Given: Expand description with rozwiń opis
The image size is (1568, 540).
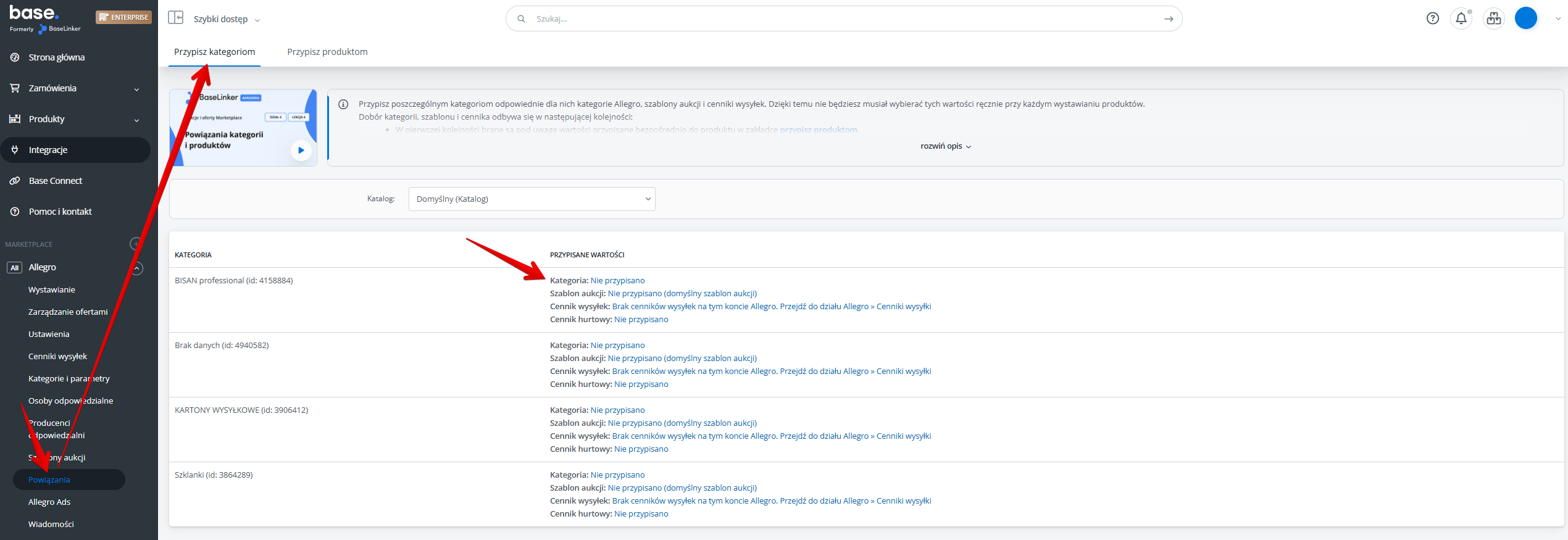Looking at the screenshot, I should 945,146.
